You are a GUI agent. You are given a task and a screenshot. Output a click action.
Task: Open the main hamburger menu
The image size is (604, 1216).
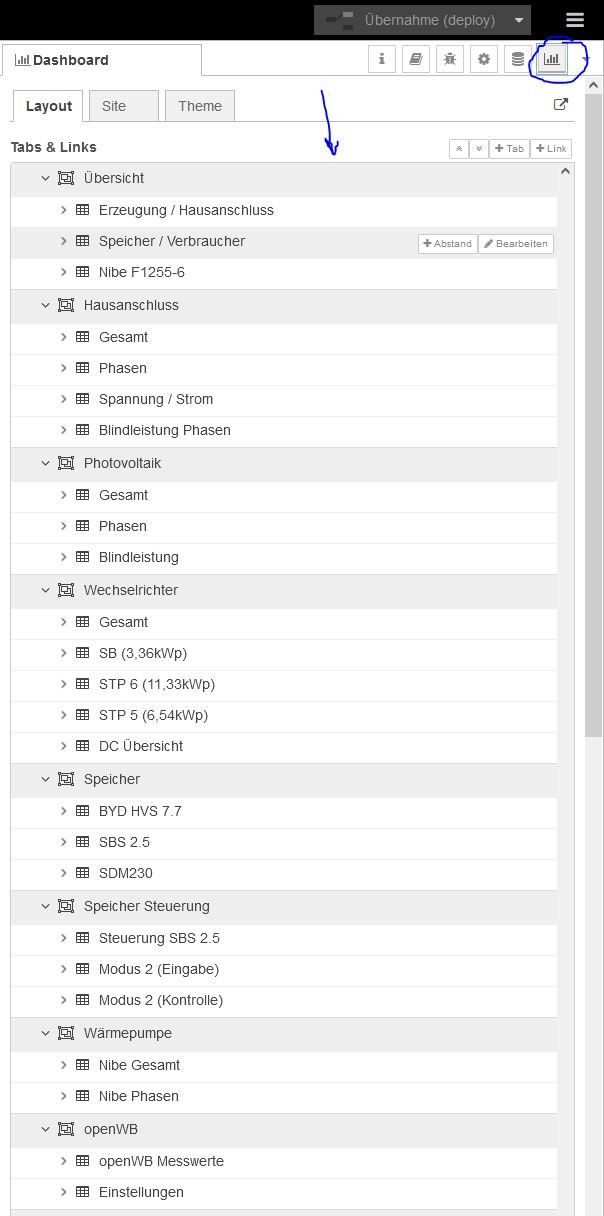[x=574, y=20]
